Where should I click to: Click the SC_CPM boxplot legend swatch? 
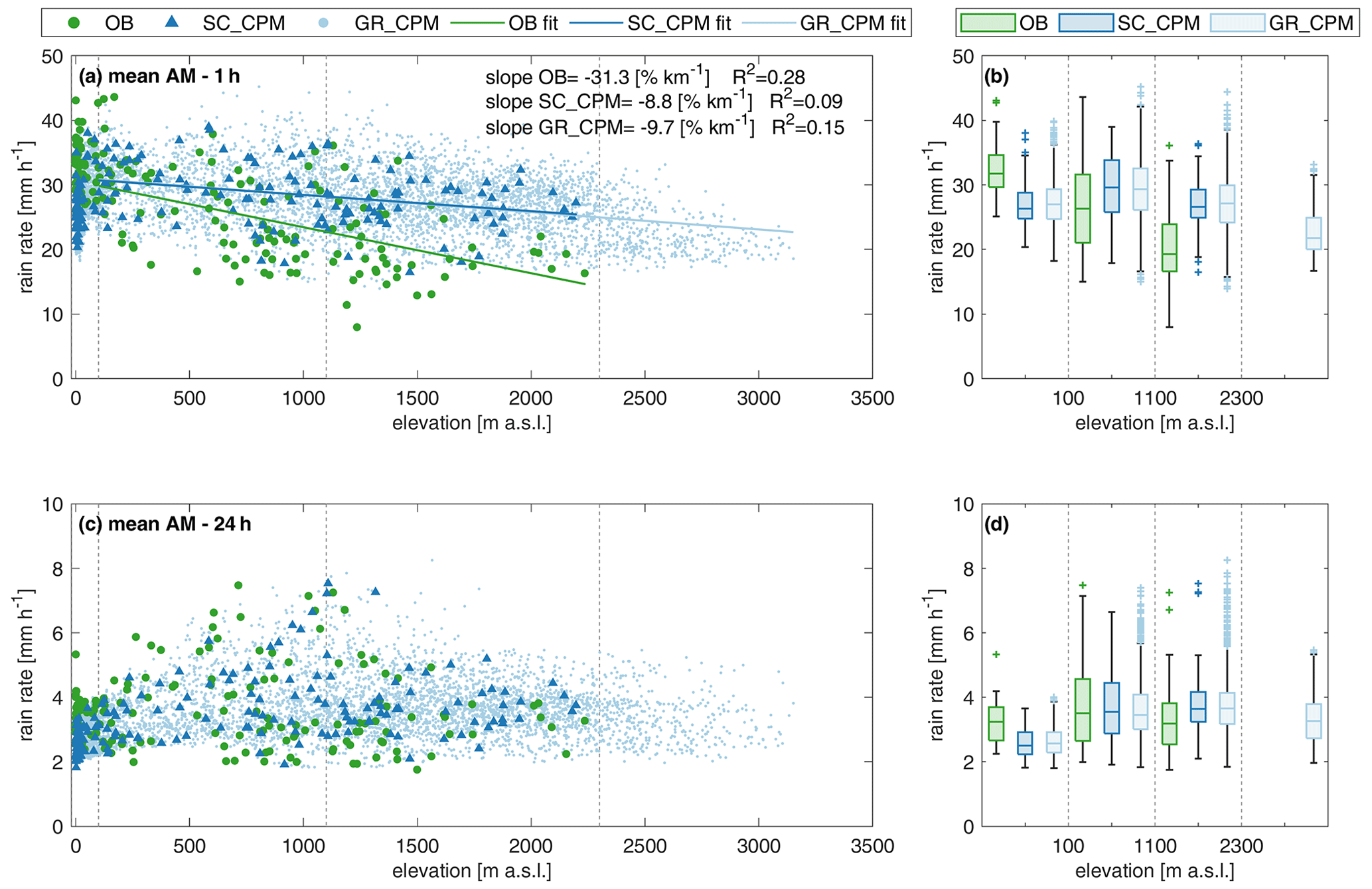tap(1086, 23)
